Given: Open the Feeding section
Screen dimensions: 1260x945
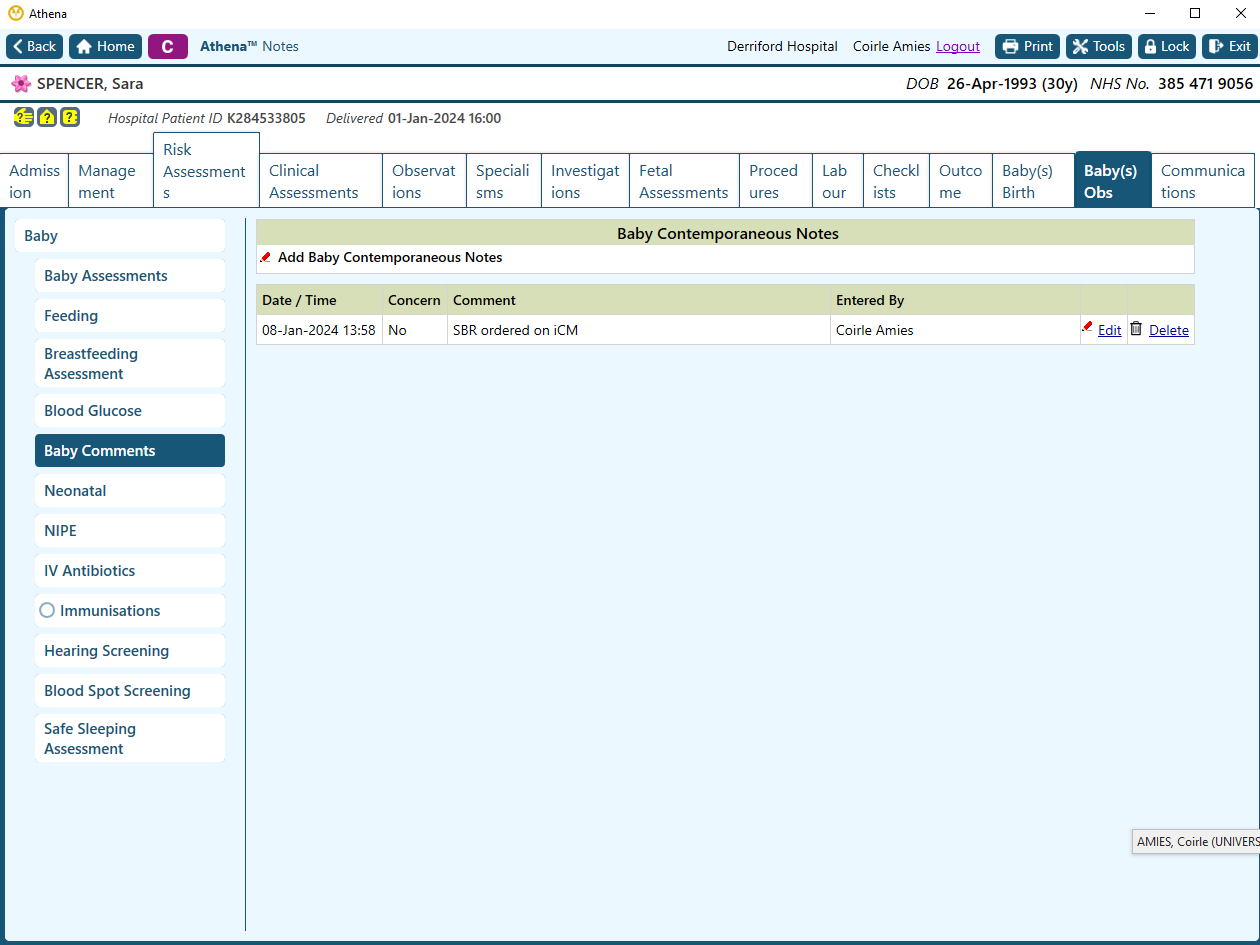Looking at the screenshot, I should click(130, 316).
